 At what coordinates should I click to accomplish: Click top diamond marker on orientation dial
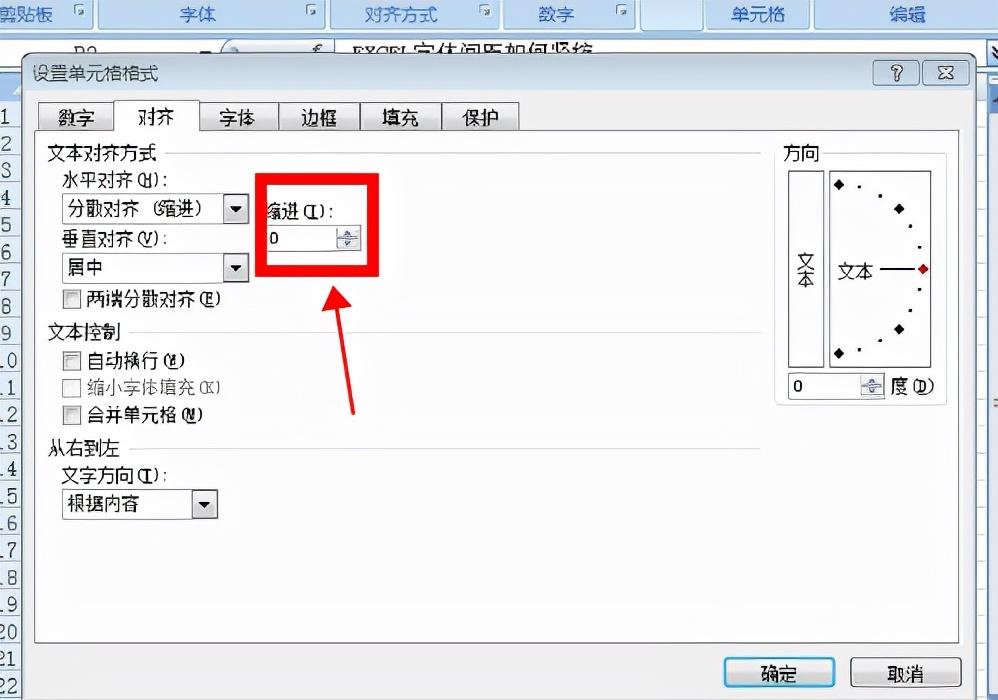pyautogui.click(x=839, y=185)
